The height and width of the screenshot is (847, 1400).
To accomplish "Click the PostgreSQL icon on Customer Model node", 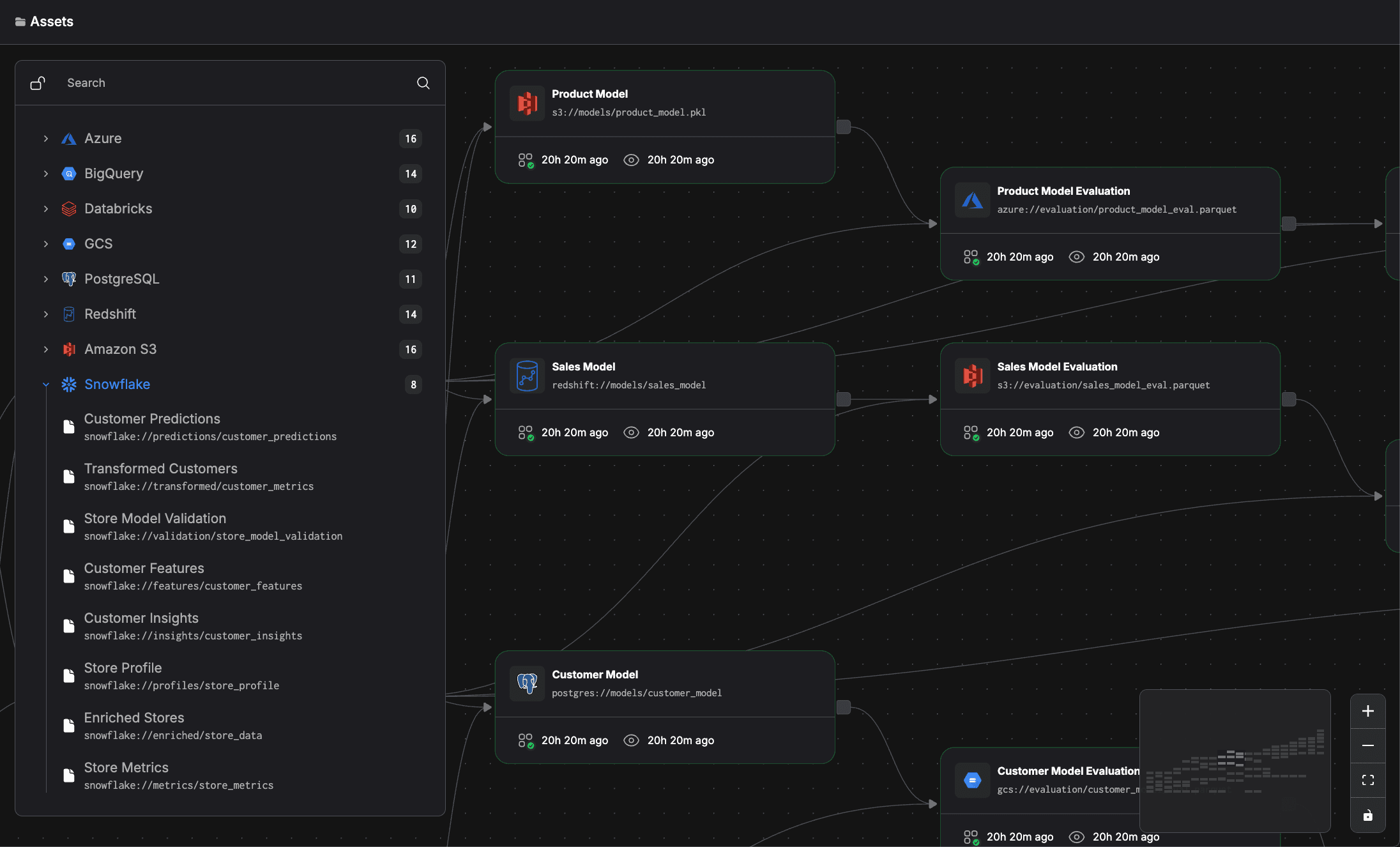I will pyautogui.click(x=527, y=683).
